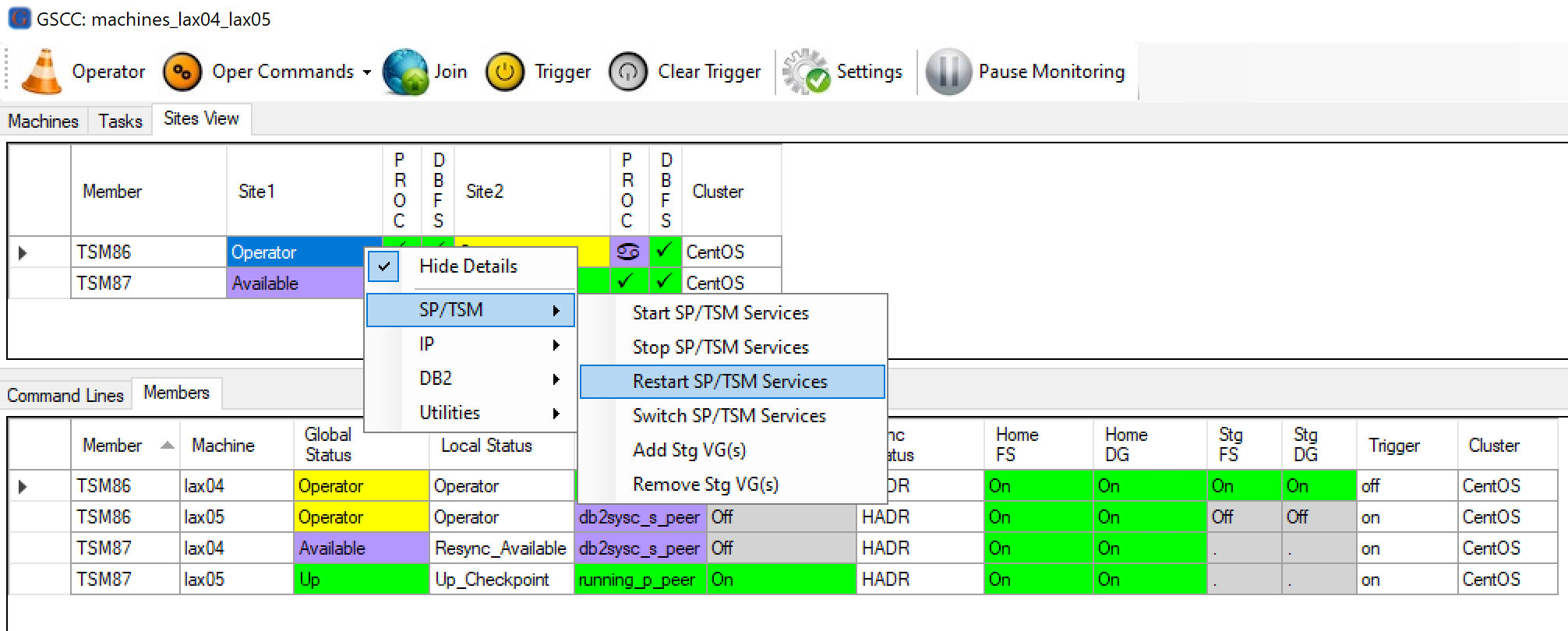The height and width of the screenshot is (631, 1568).
Task: Click the On cell next to running_p_peer
Action: pos(781,580)
